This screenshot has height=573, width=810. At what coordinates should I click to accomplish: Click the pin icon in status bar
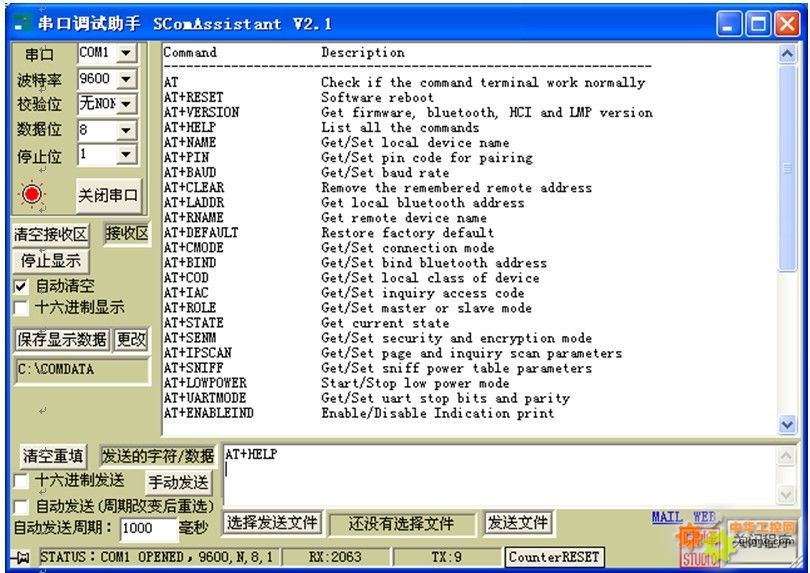(x=22, y=557)
